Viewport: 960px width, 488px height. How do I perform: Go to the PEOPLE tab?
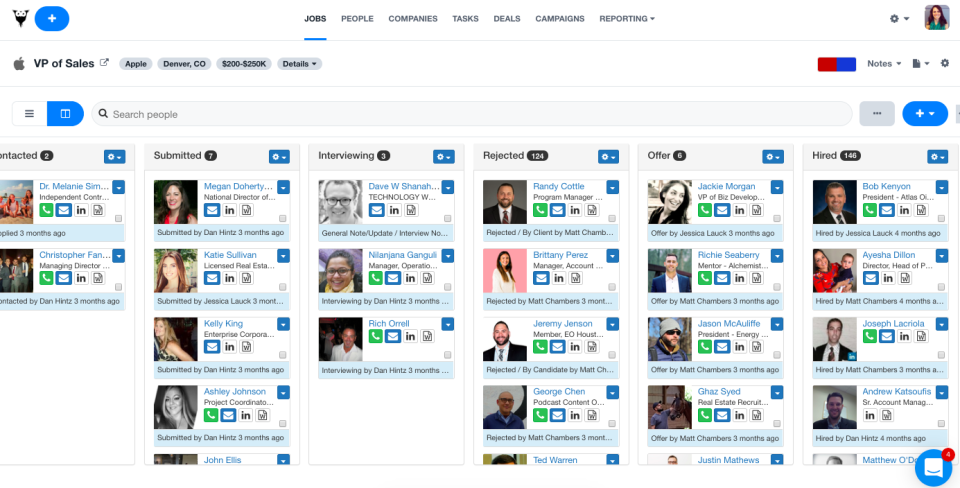357,19
